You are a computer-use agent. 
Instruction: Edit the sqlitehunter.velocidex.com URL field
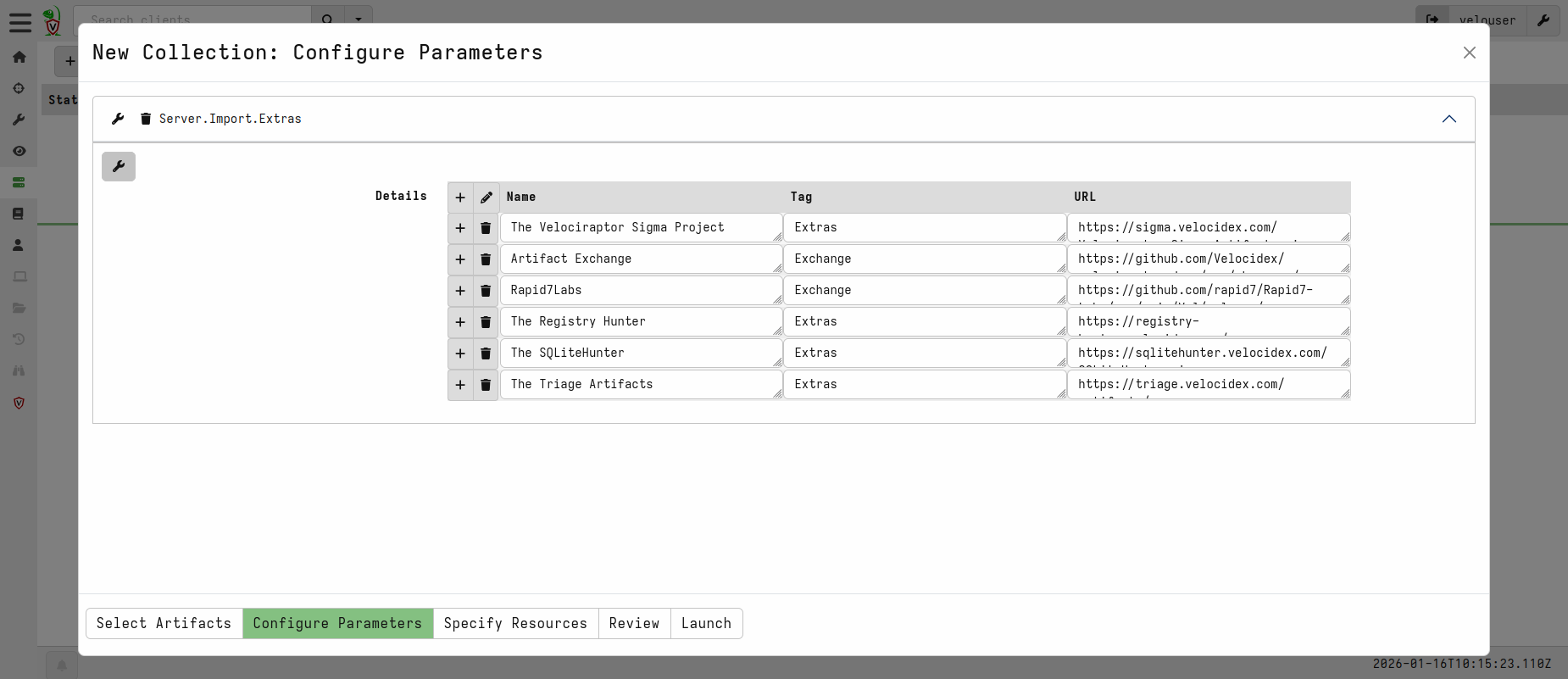(1209, 353)
